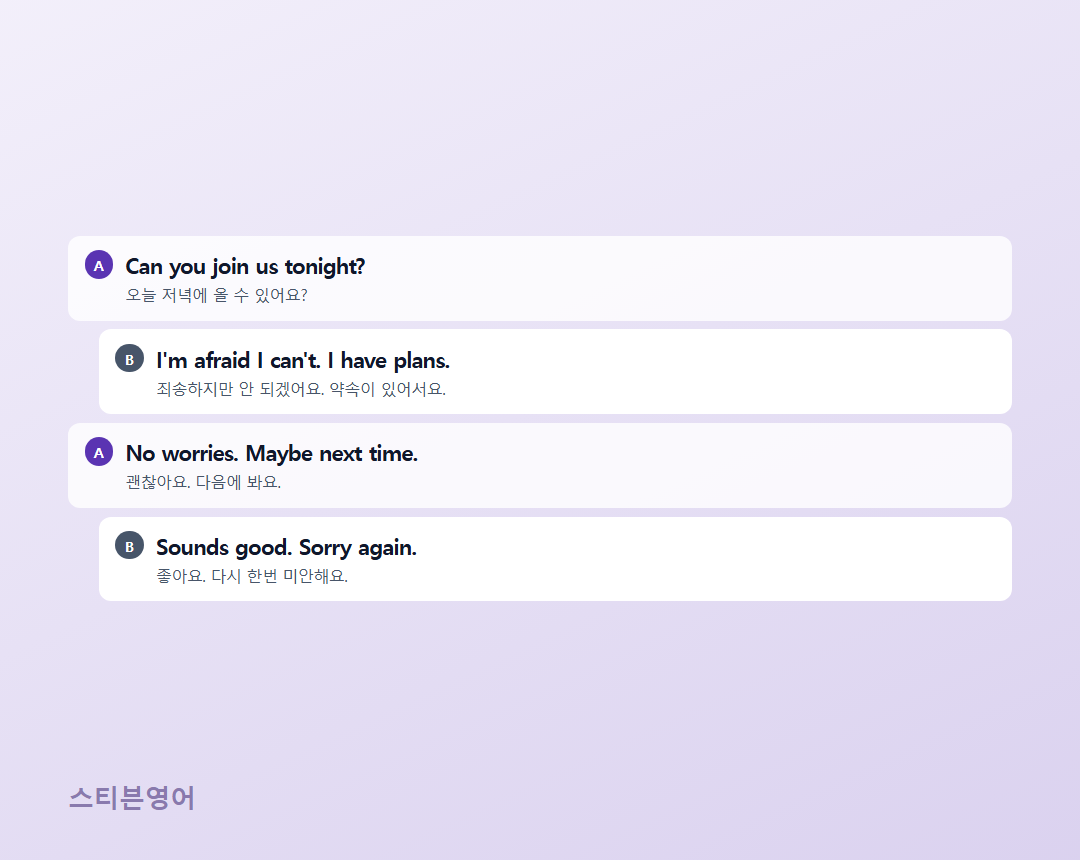The height and width of the screenshot is (860, 1080).
Task: Select the Korean phrase "약속이 있어서요."
Action: coord(388,389)
